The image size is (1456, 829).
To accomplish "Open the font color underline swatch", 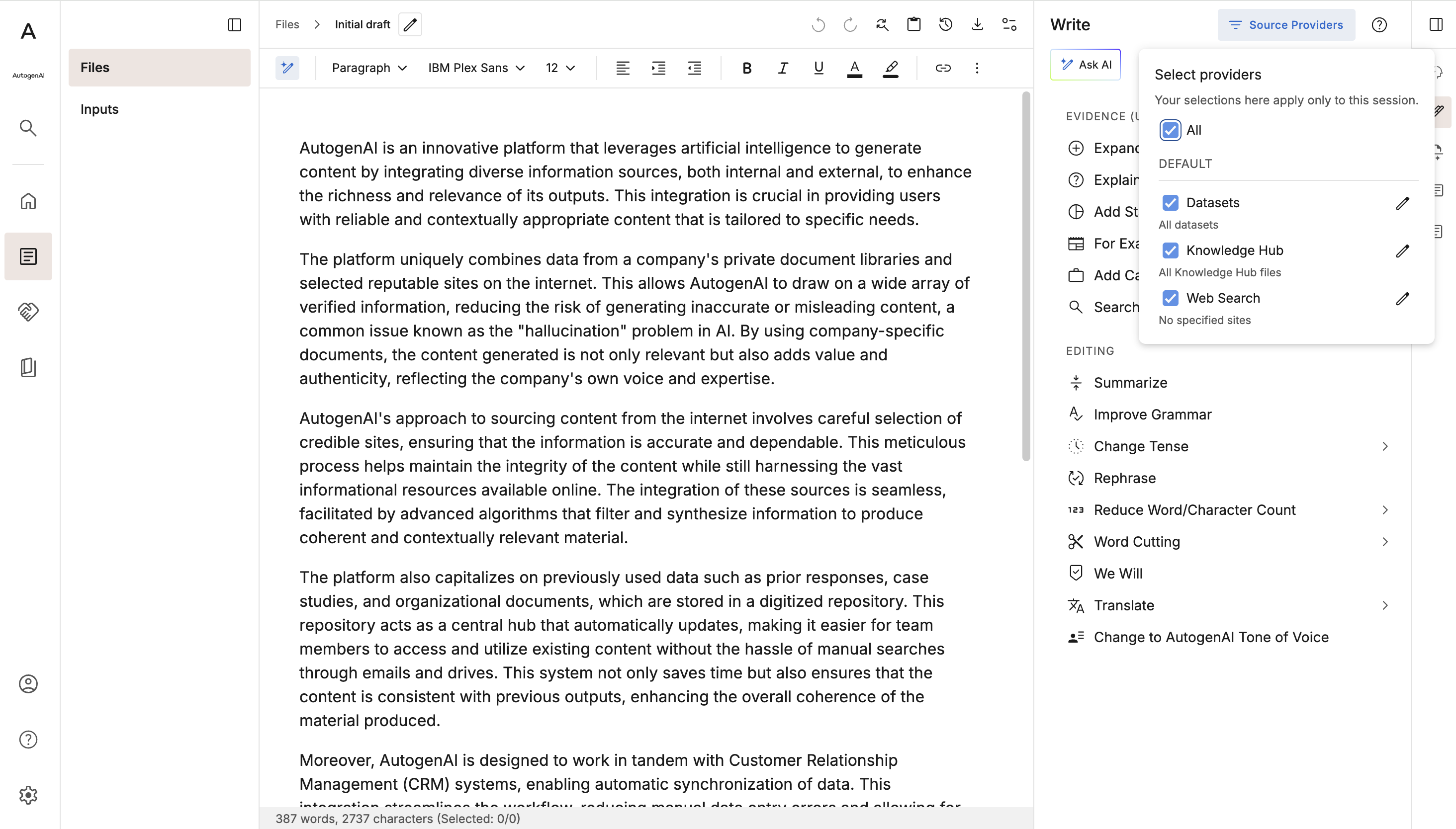I will (854, 68).
